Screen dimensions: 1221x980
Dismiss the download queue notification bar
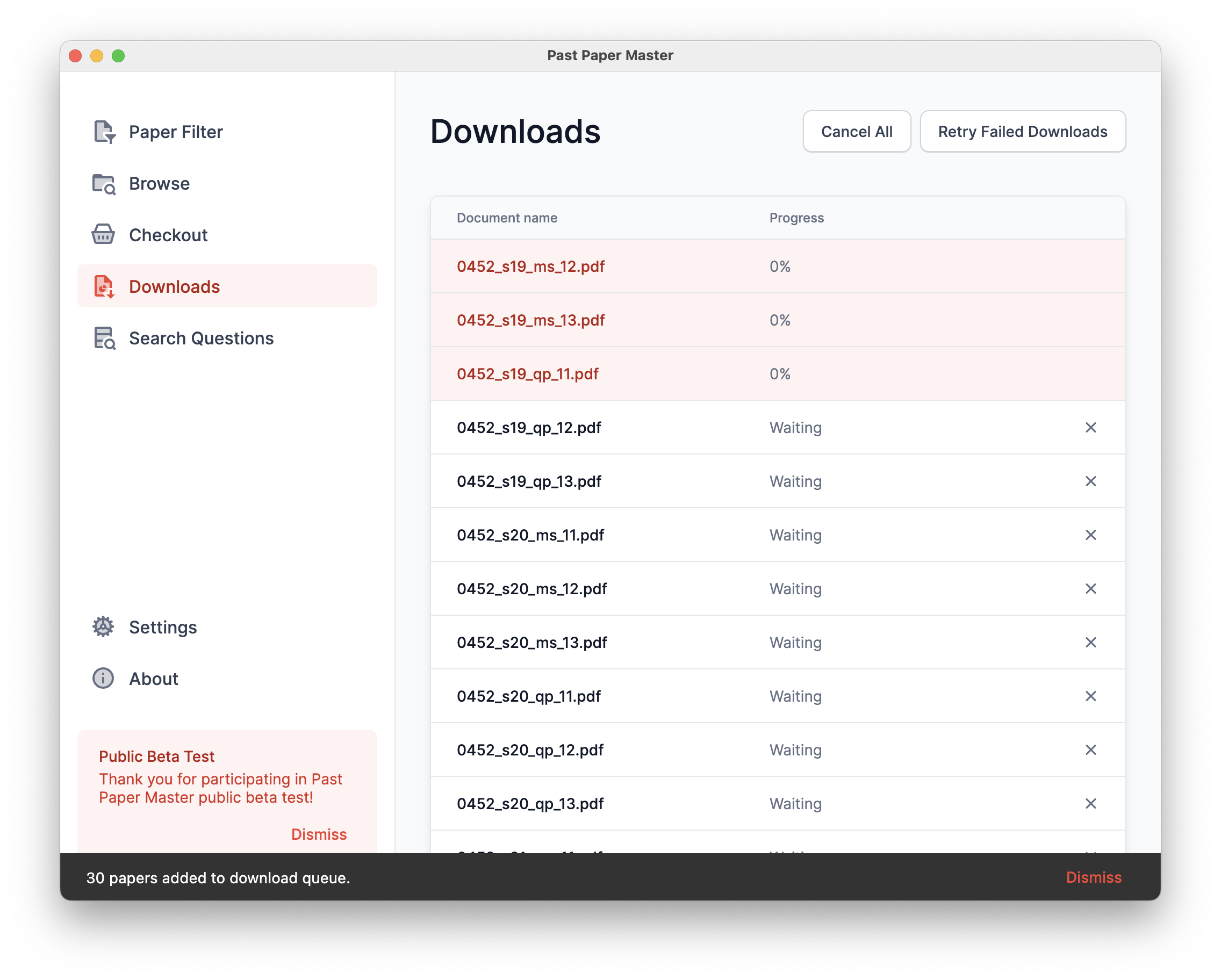point(1093,877)
